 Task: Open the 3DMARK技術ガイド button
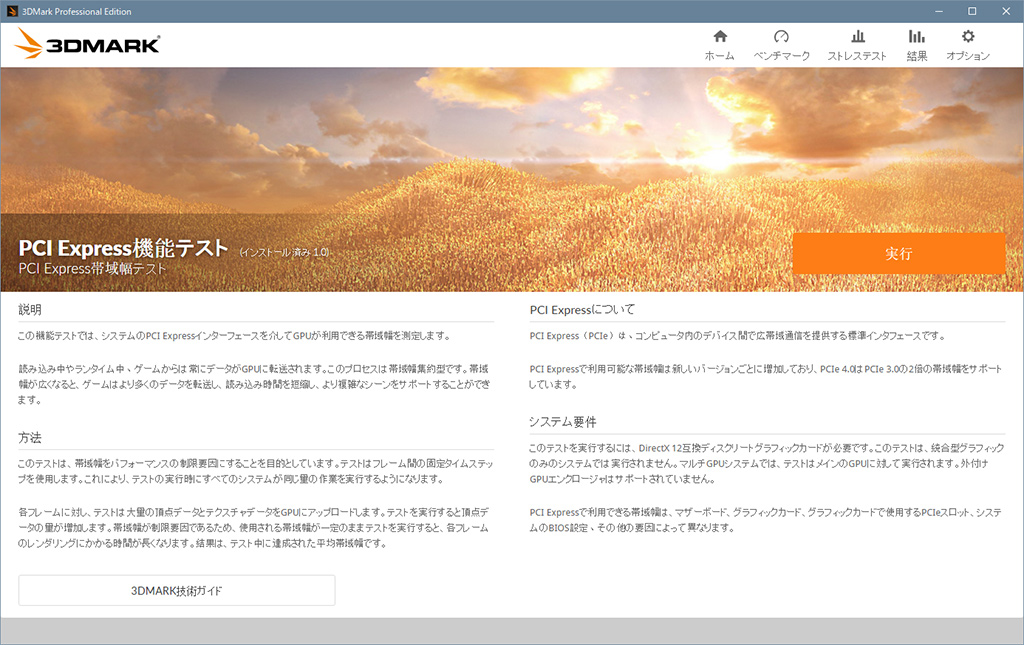point(176,591)
